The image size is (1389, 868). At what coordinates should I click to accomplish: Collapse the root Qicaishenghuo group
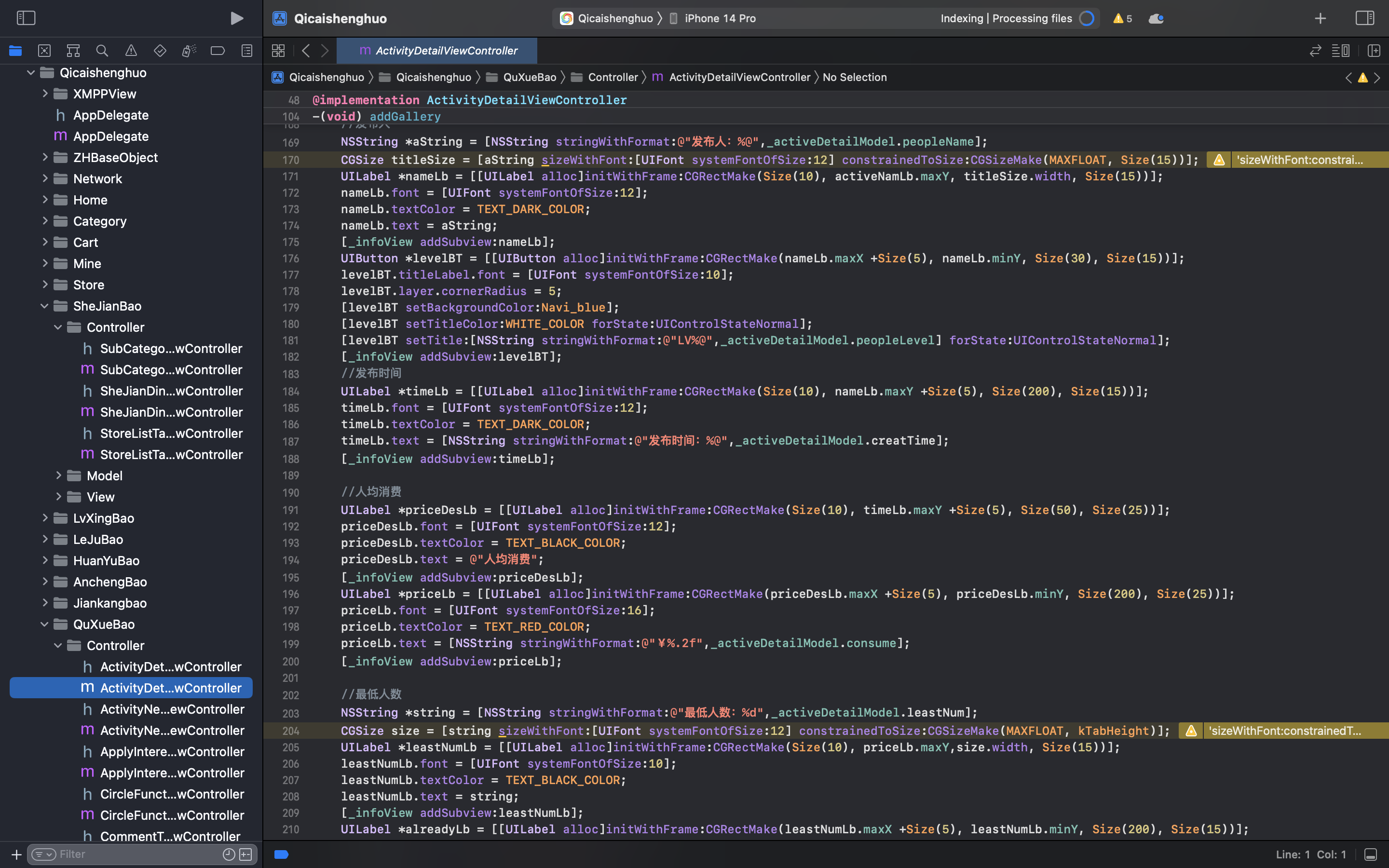pos(31,72)
